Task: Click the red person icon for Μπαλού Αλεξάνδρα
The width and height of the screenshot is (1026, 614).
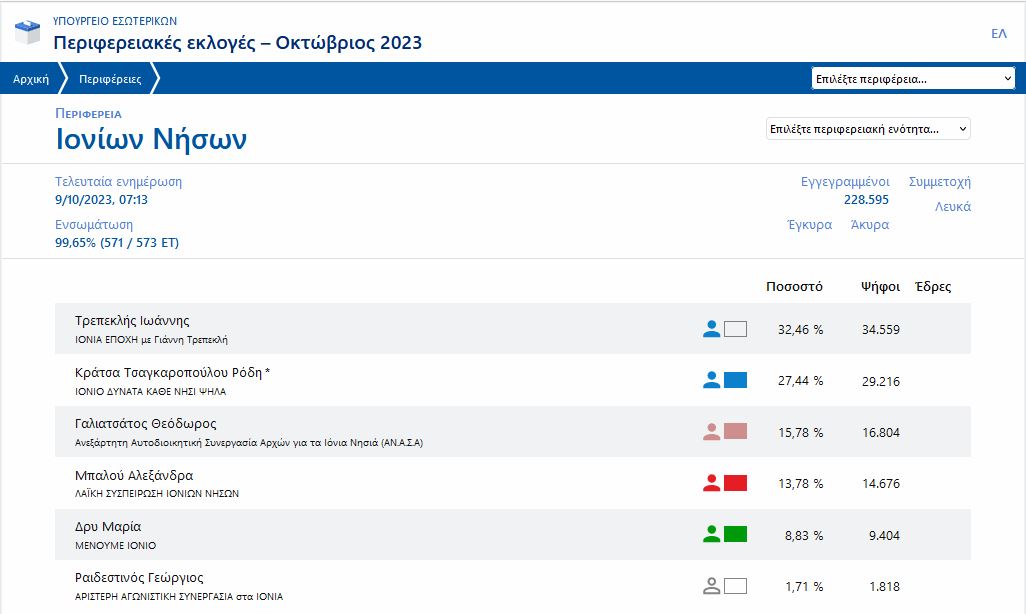Action: [711, 483]
